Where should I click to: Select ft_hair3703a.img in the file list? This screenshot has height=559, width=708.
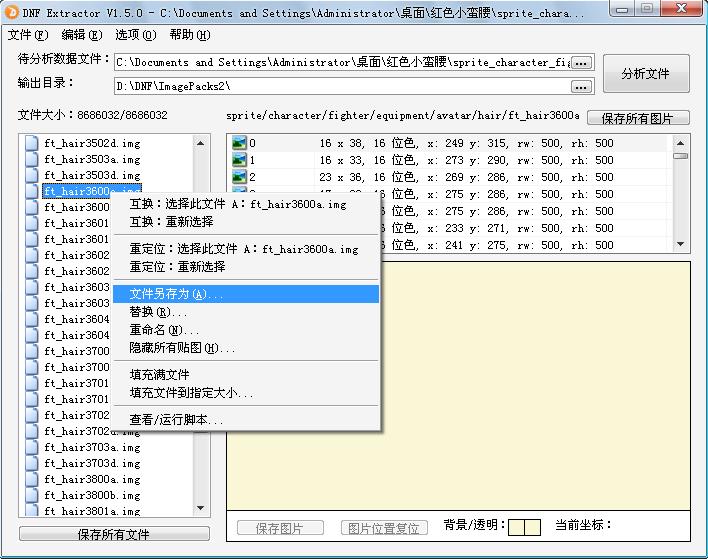[x=92, y=447]
